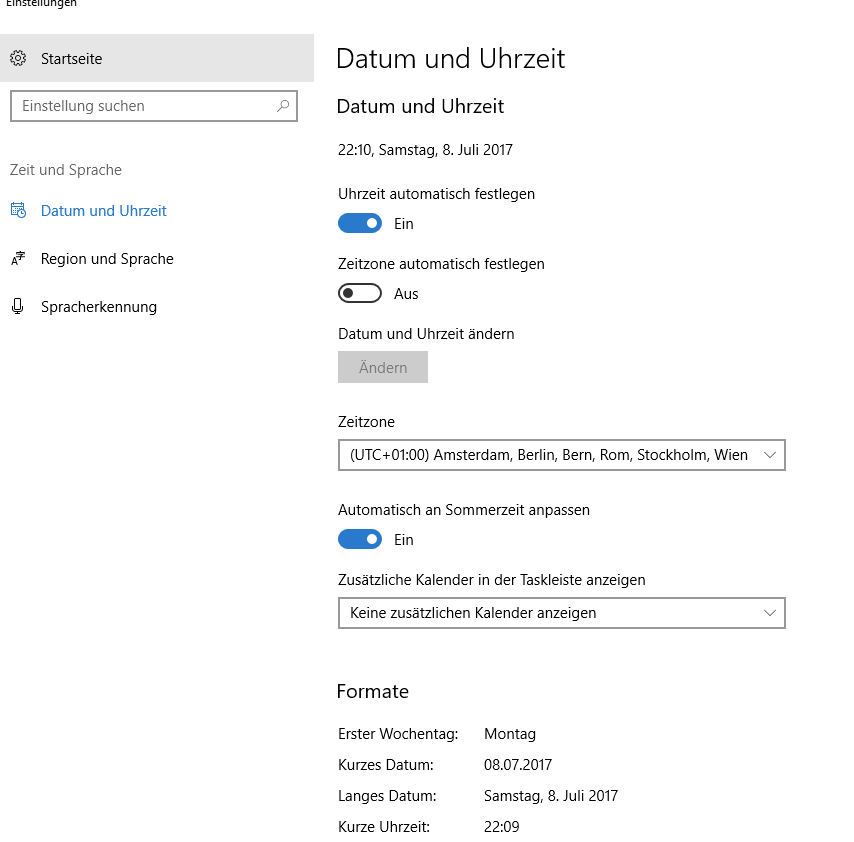Image resolution: width=854 pixels, height=842 pixels.
Task: Click the Formate heading
Action: coord(373,691)
